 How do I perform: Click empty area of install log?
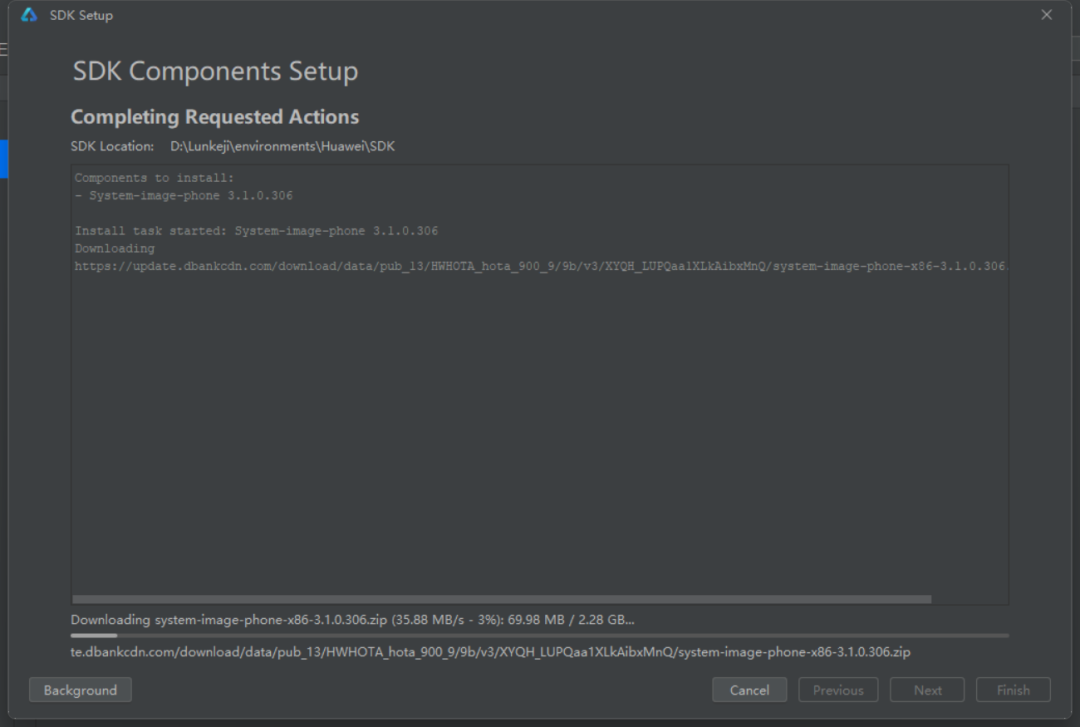tap(540, 430)
